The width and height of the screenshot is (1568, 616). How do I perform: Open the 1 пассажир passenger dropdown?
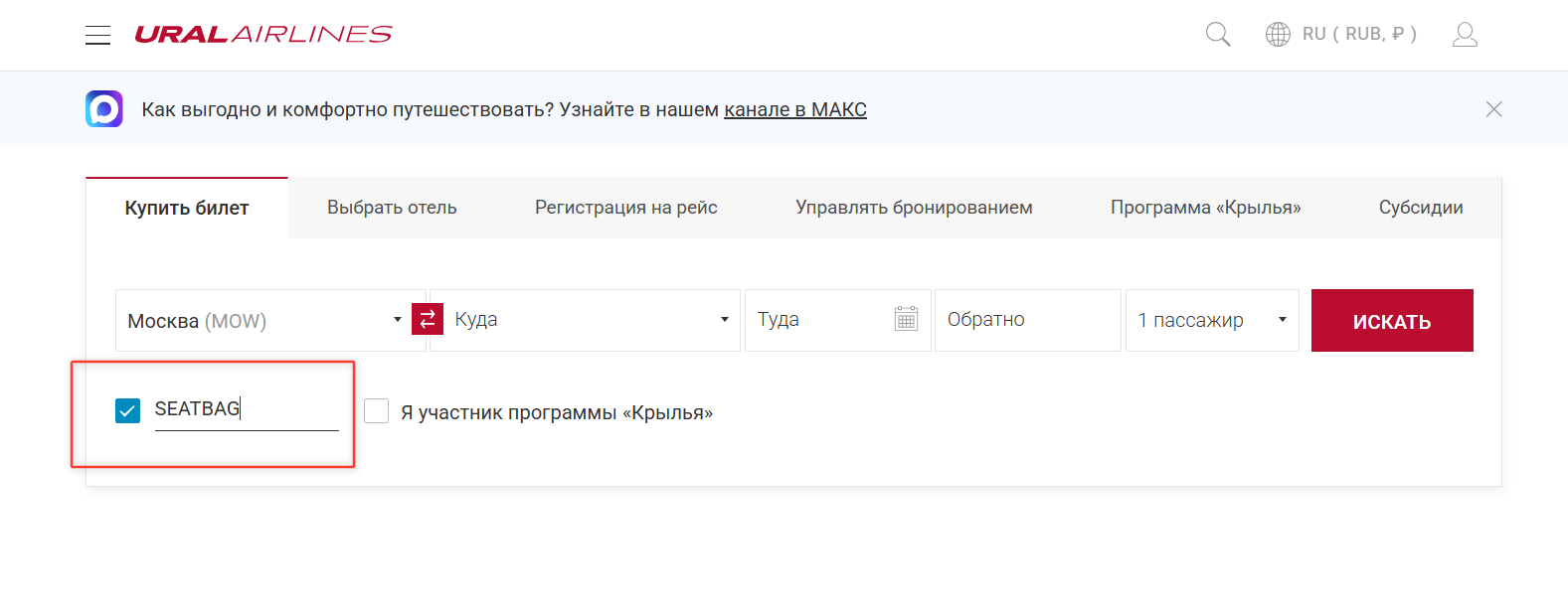click(1212, 320)
